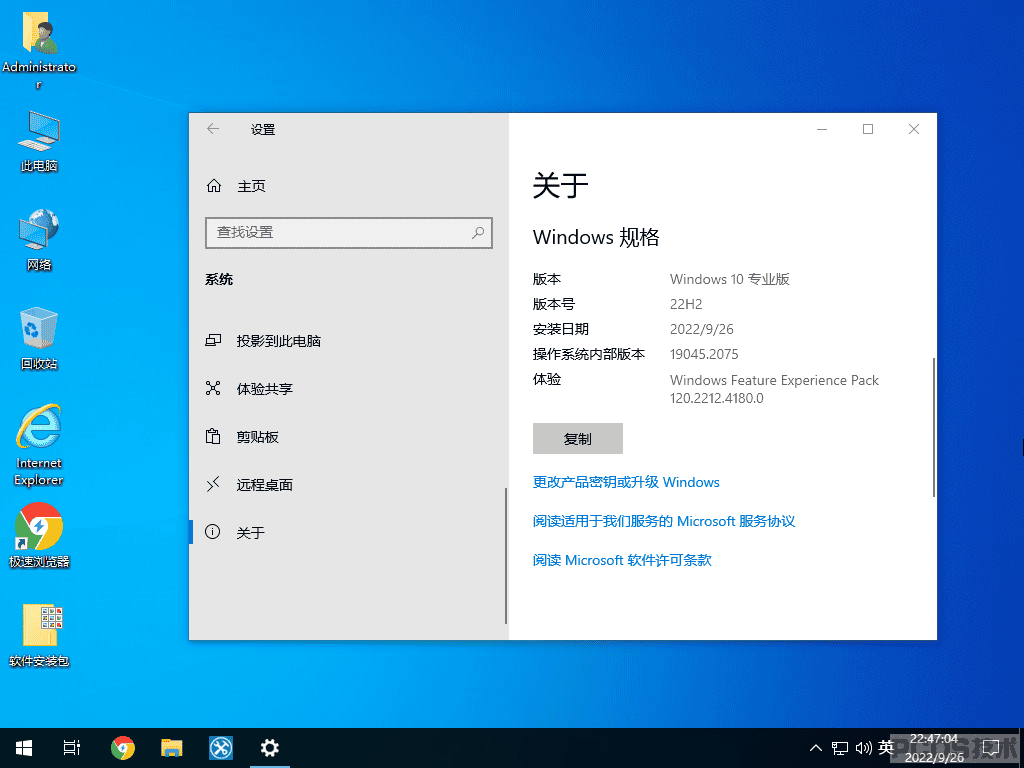Select the 回收站 recycle bin icon

[x=39, y=338]
